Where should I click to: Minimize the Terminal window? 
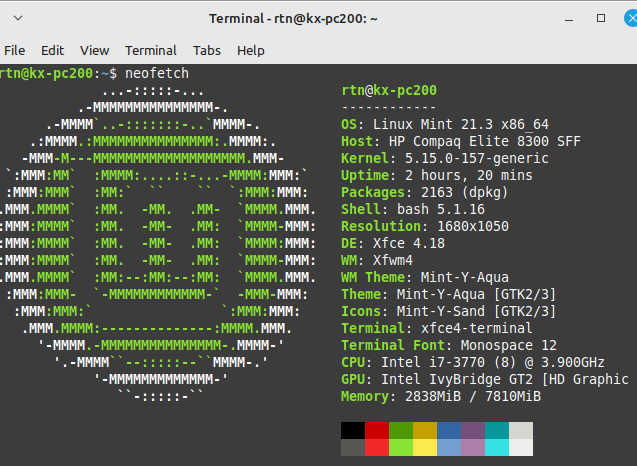pyautogui.click(x=569, y=19)
